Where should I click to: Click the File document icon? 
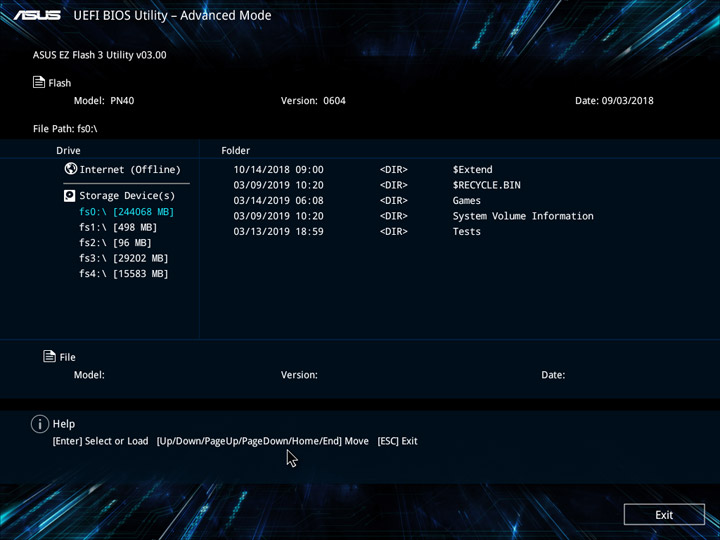tap(49, 356)
